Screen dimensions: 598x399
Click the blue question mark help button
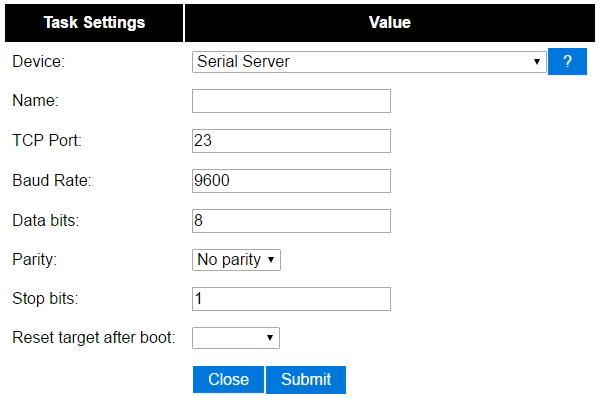tap(567, 61)
